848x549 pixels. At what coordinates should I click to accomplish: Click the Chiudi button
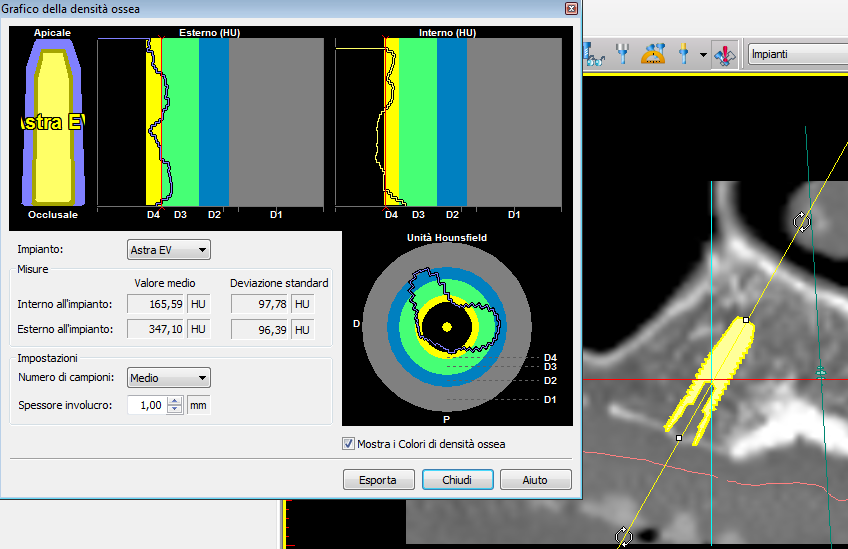tap(457, 480)
